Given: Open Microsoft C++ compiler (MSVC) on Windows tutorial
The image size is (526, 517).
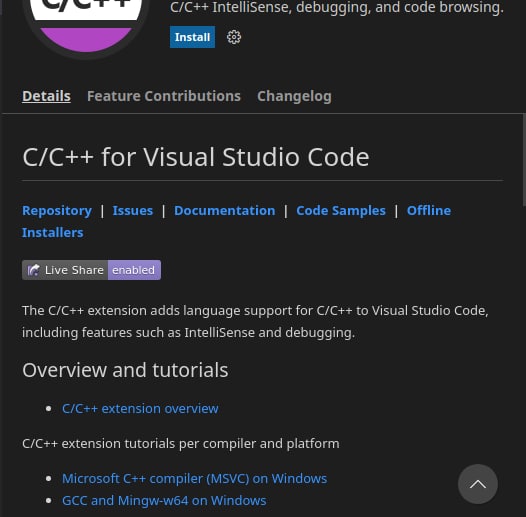Looking at the screenshot, I should (195, 478).
